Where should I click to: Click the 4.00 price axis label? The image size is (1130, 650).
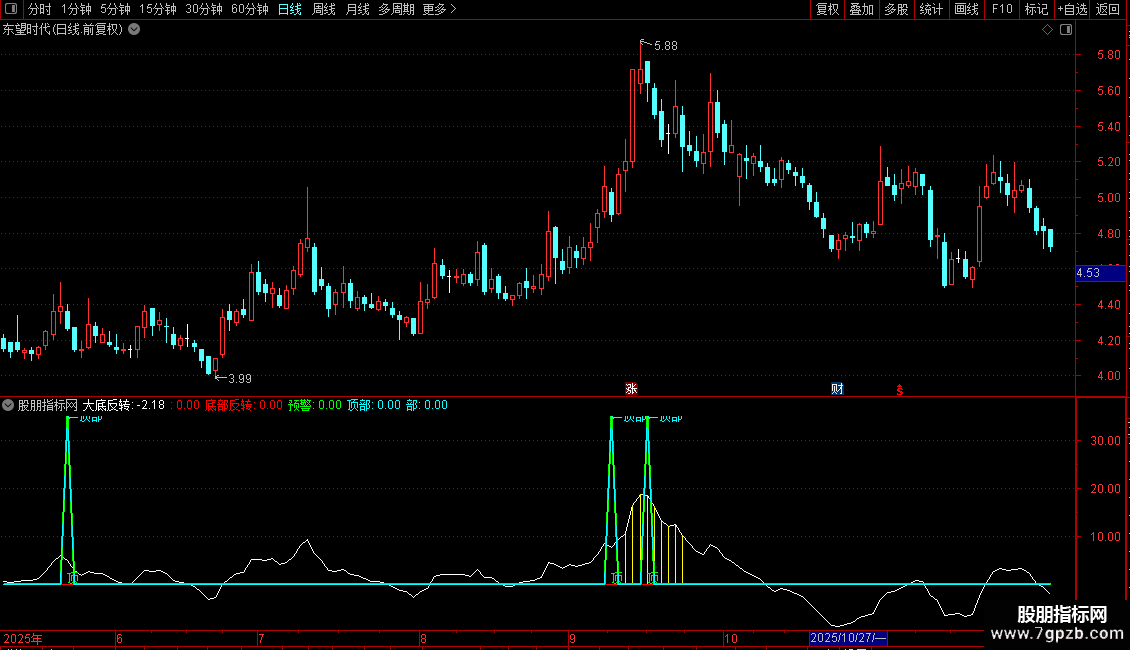1108,376
